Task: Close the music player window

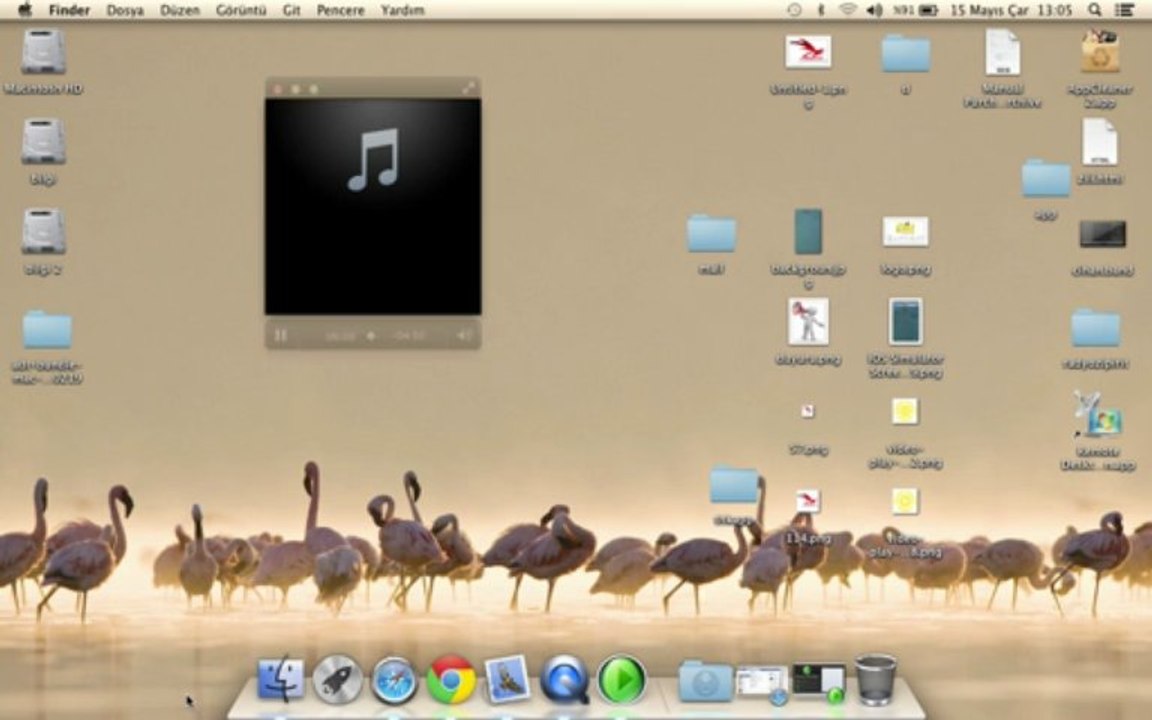Action: pos(278,89)
